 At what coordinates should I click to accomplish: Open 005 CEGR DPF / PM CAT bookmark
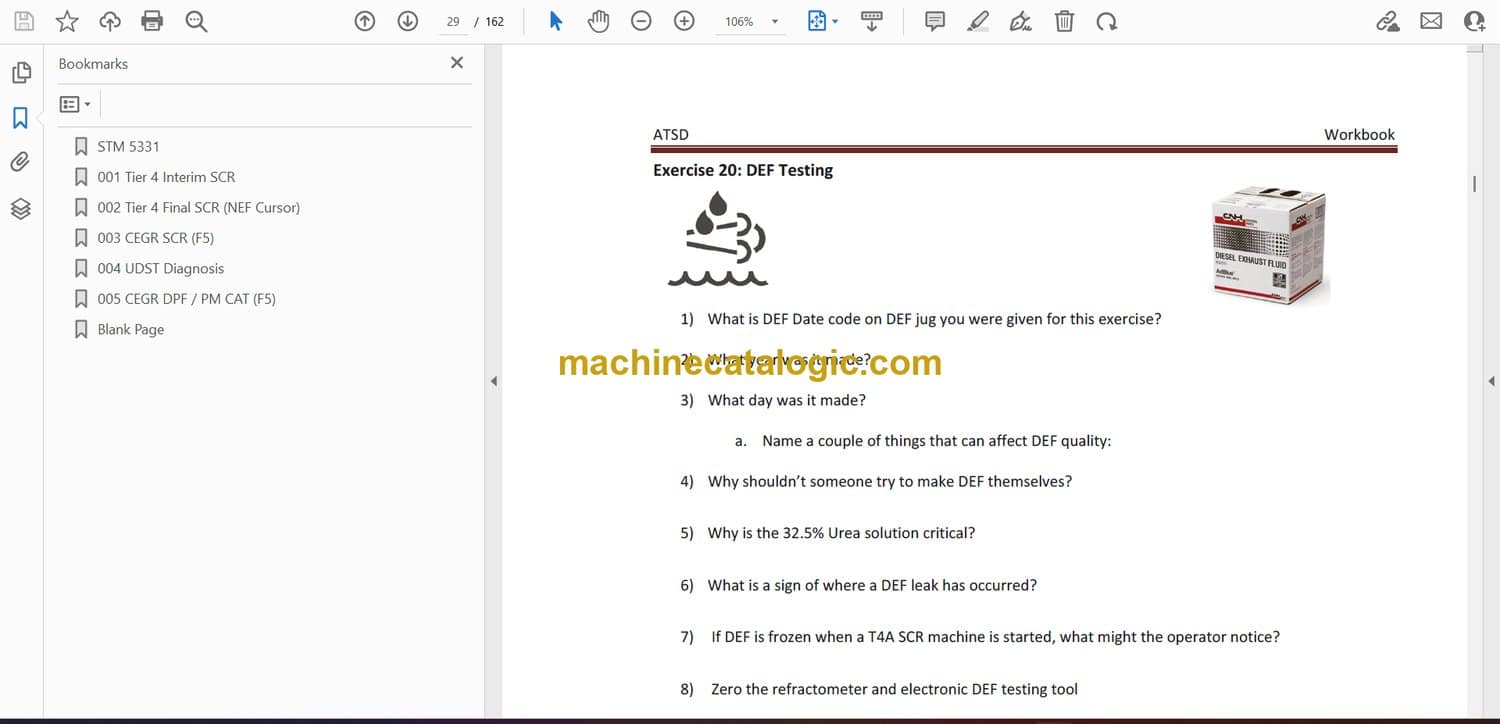coord(186,298)
